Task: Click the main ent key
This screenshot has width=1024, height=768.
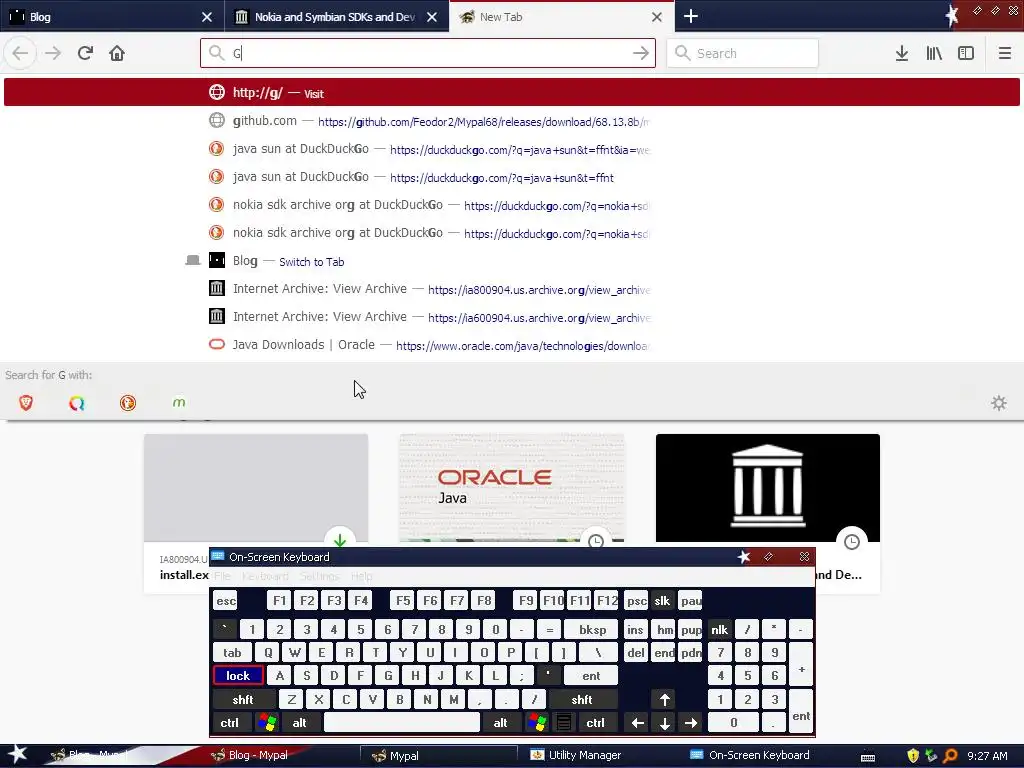Action: (591, 675)
